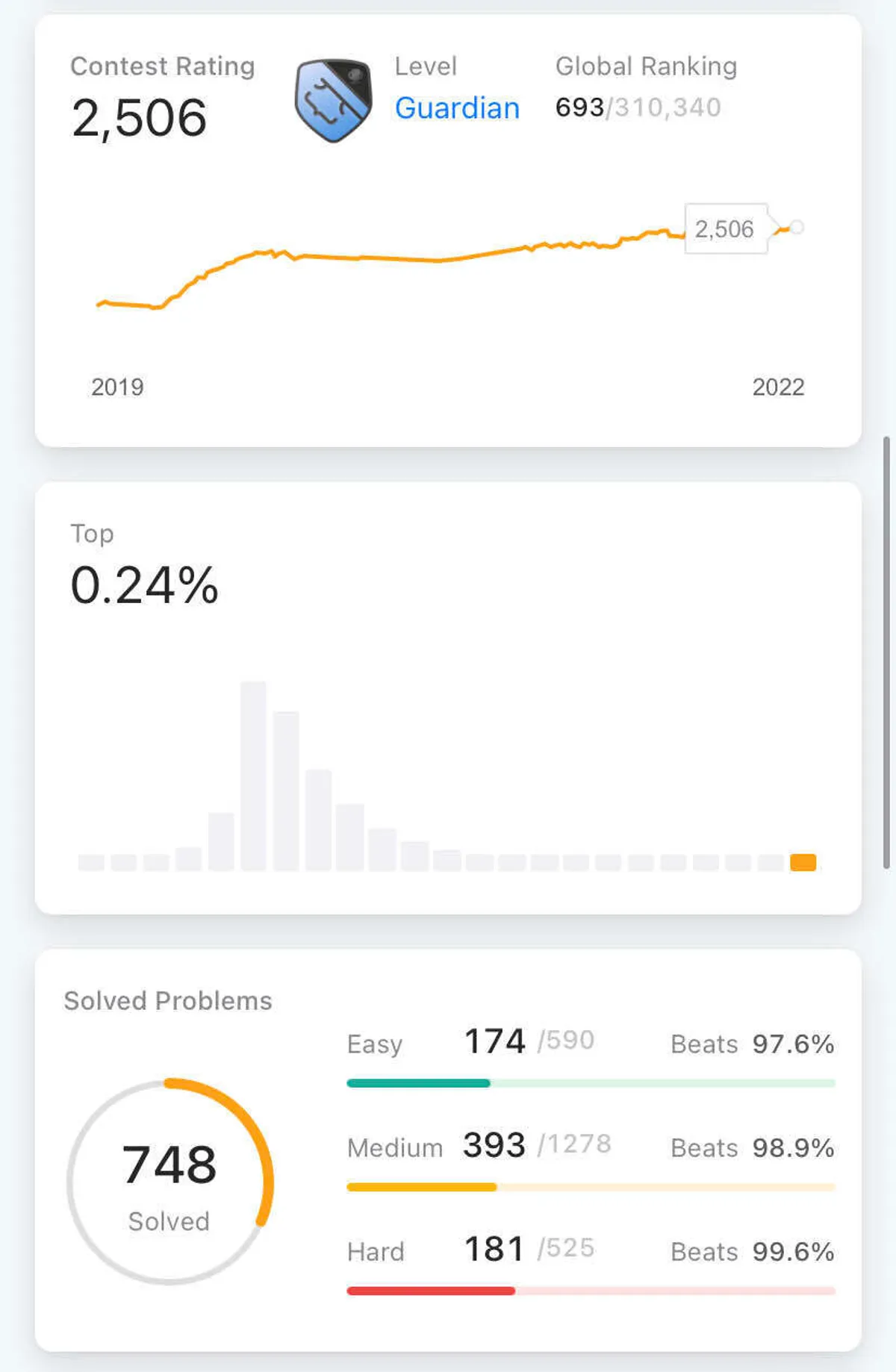Click the Top 0.24% percentile figure

point(144,584)
